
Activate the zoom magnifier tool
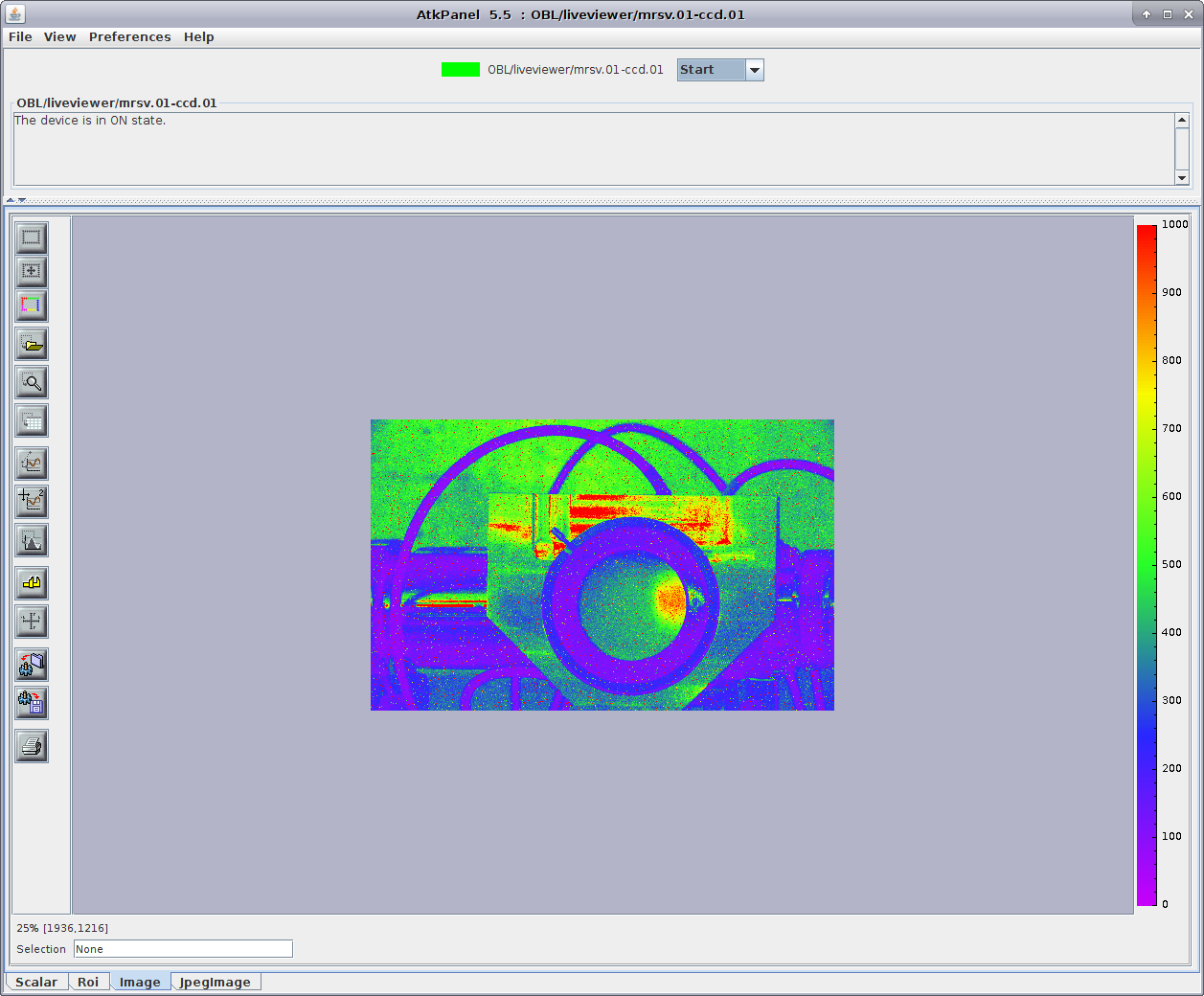click(x=32, y=383)
